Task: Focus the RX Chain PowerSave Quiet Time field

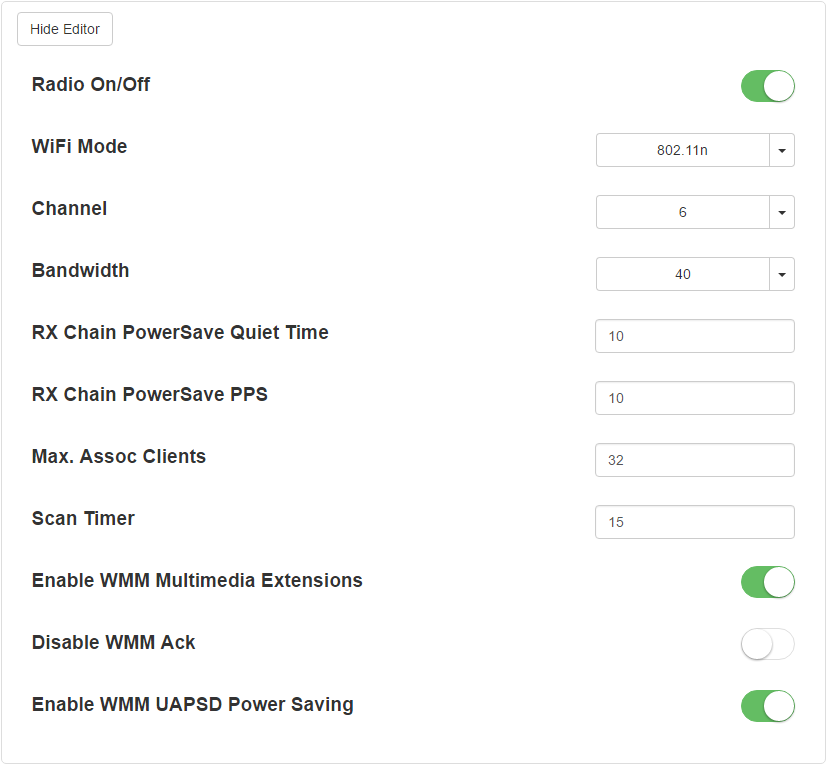Action: [695, 336]
